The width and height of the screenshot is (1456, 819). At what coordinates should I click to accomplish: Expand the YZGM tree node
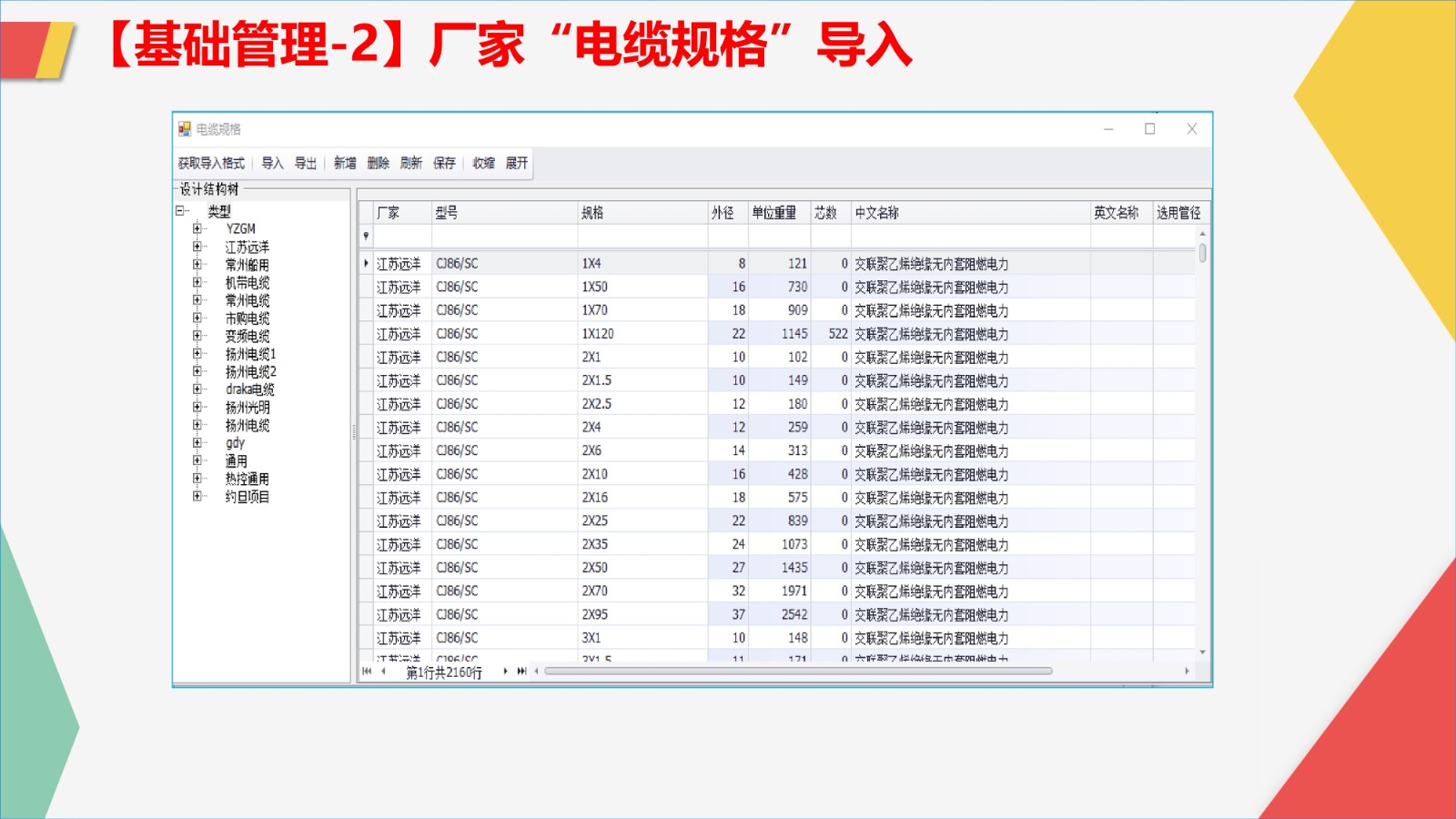pos(197,228)
